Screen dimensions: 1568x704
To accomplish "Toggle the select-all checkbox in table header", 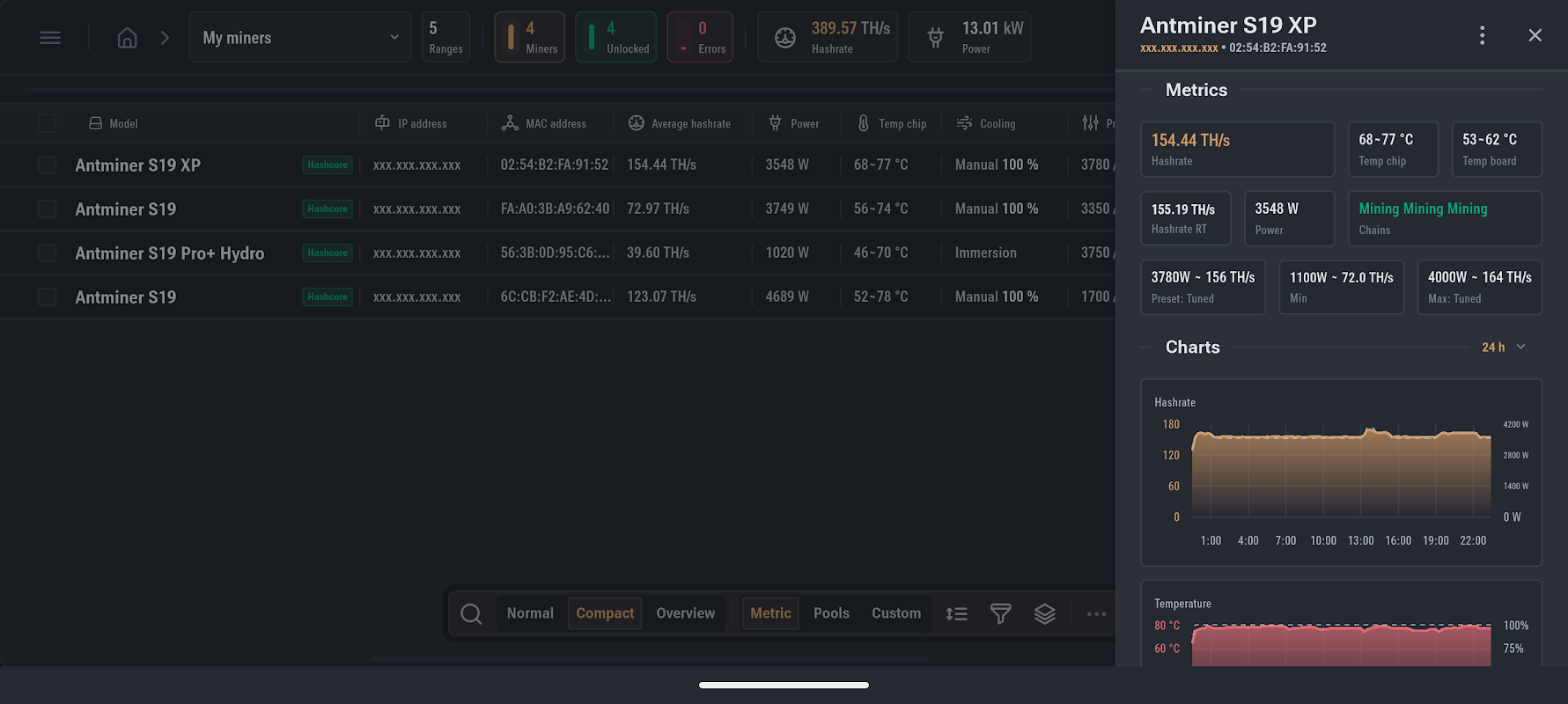I will tap(48, 123).
